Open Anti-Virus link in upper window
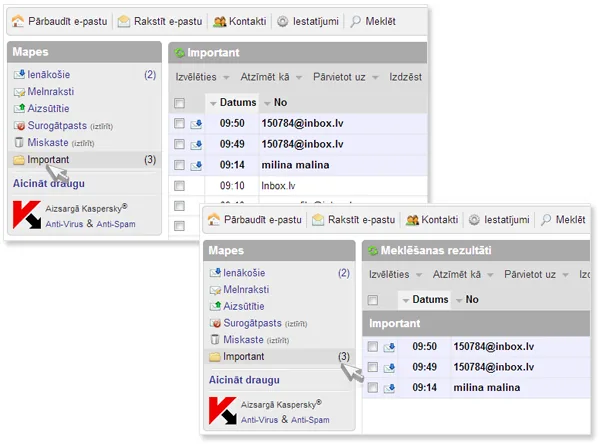Image resolution: width=600 pixels, height=448 pixels. coord(64,224)
